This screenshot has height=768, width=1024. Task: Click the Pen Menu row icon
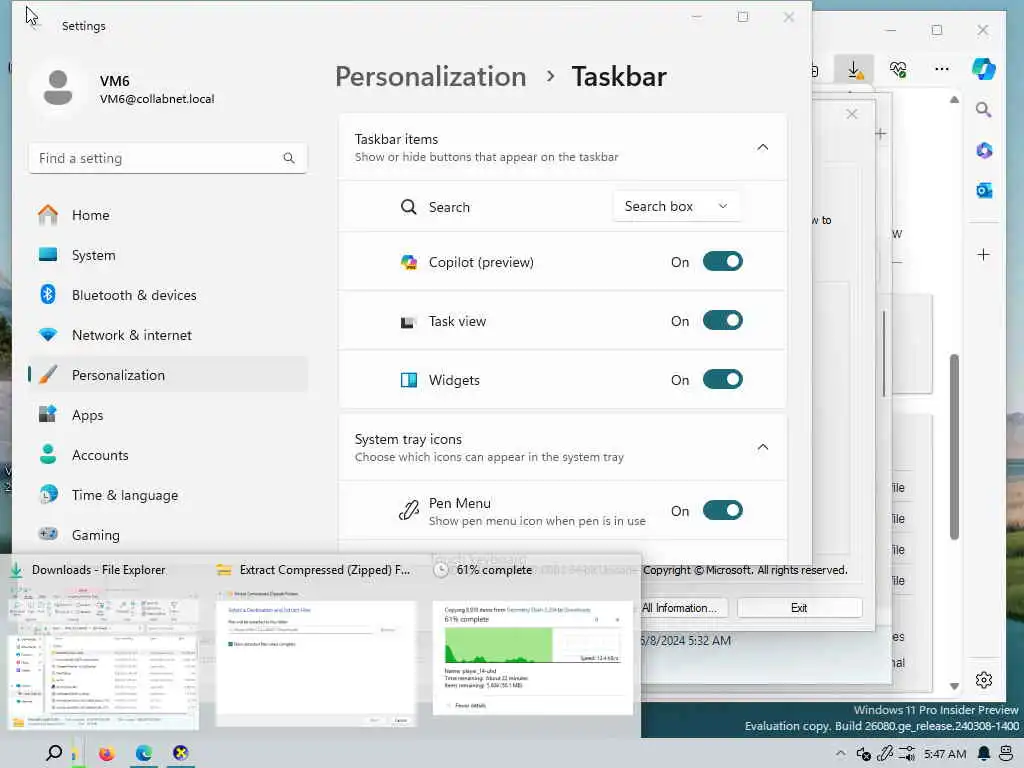409,511
